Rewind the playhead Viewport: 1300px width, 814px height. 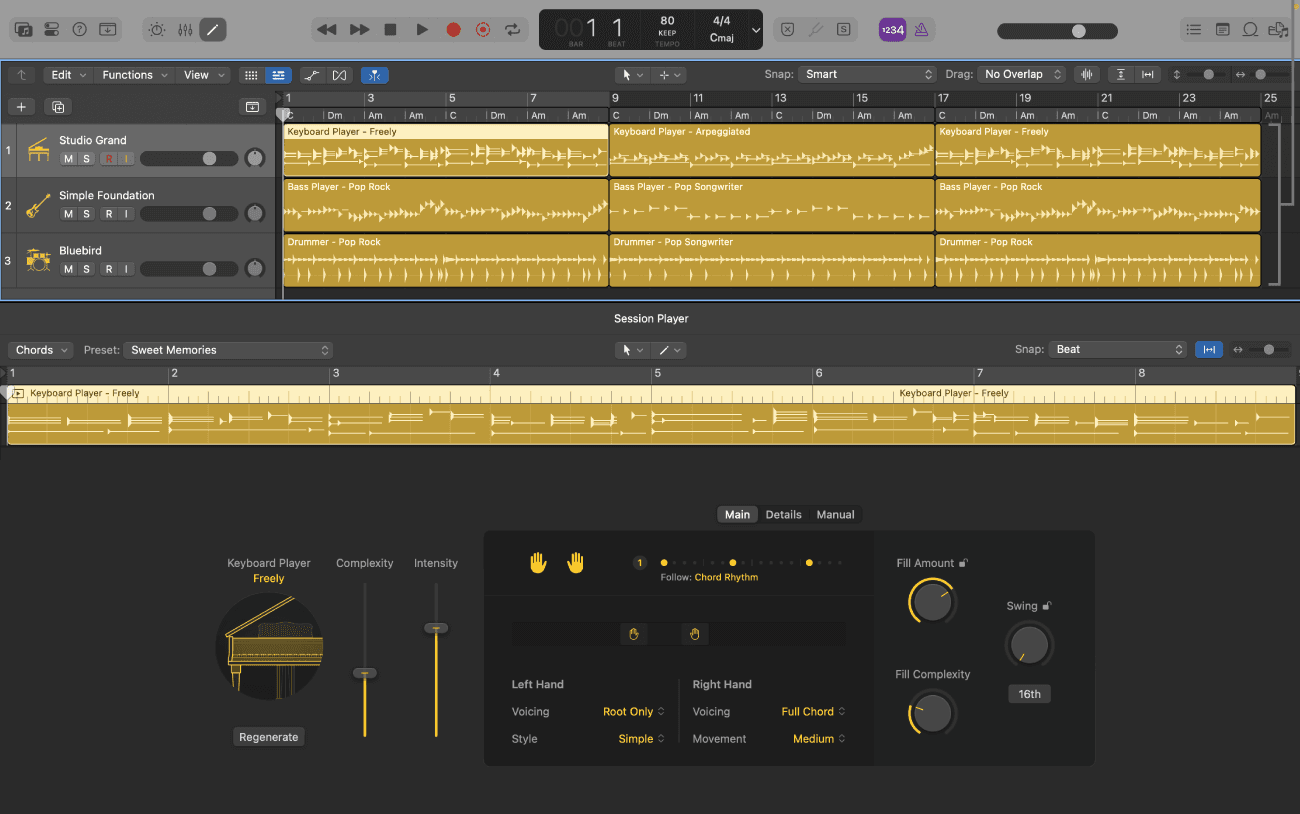[x=326, y=30]
